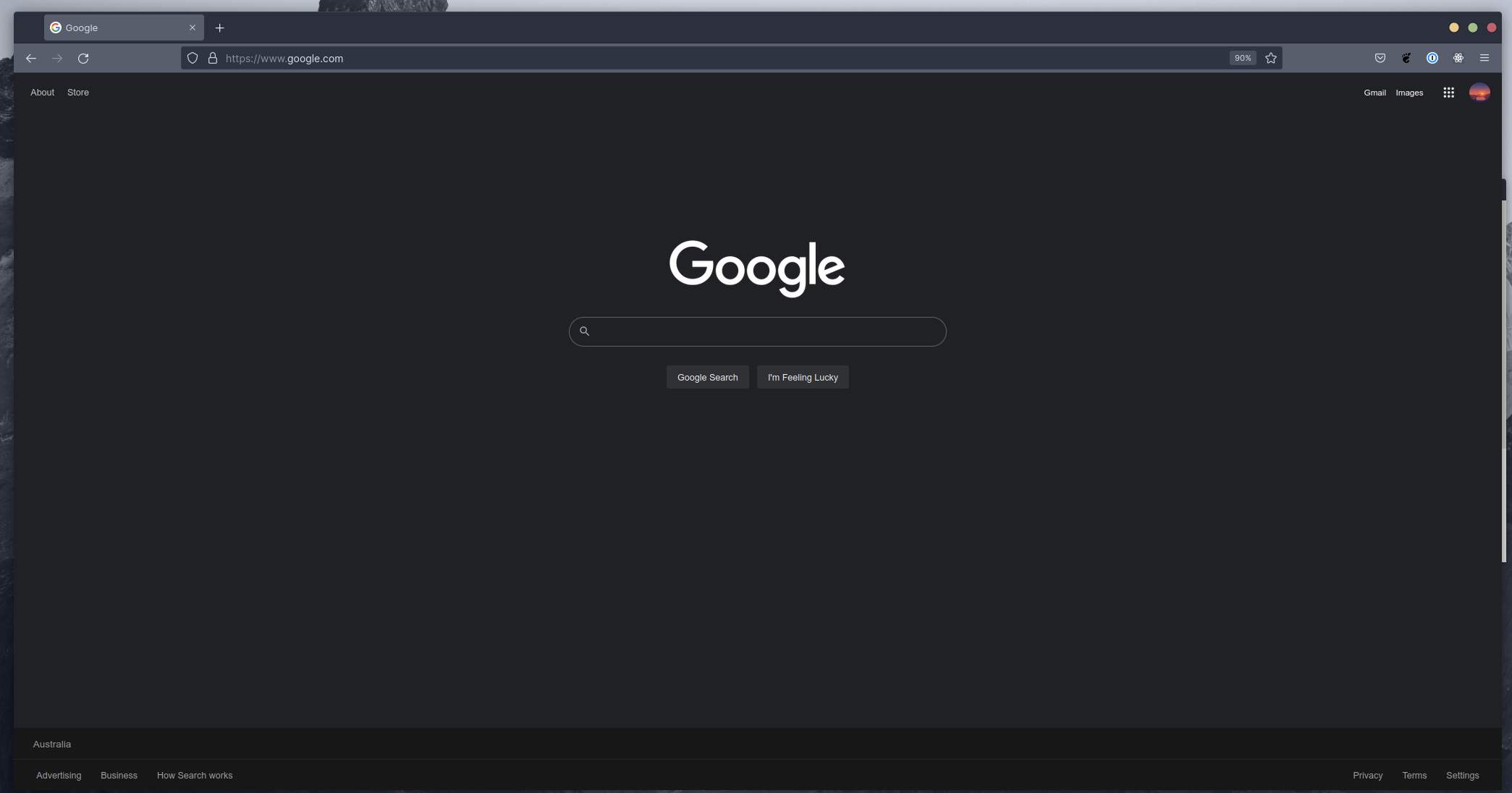Screen dimensions: 1512x793
Task: Open the Settings link in the footer
Action: [x=1461, y=775]
